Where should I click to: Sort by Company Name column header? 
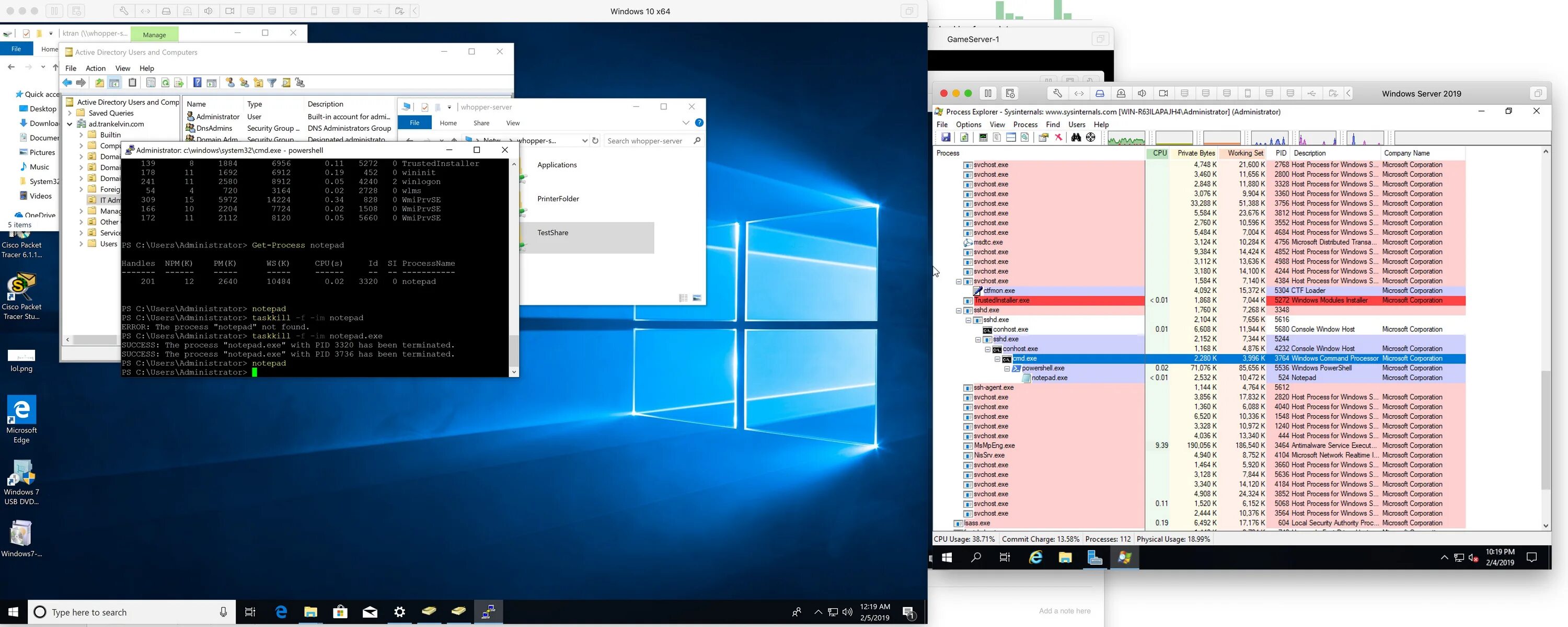click(x=1423, y=153)
